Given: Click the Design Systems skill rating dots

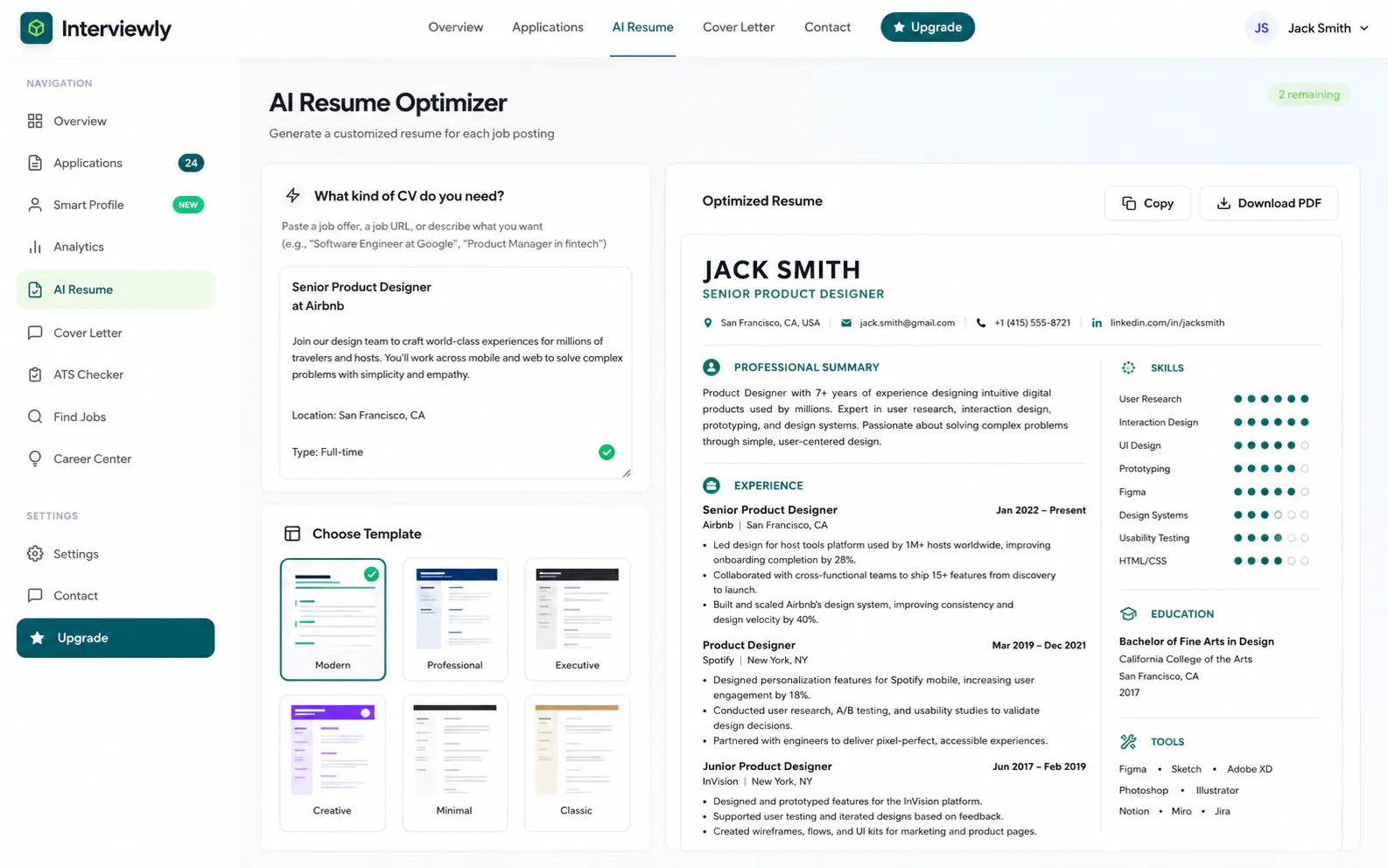Looking at the screenshot, I should click(x=1271, y=515).
